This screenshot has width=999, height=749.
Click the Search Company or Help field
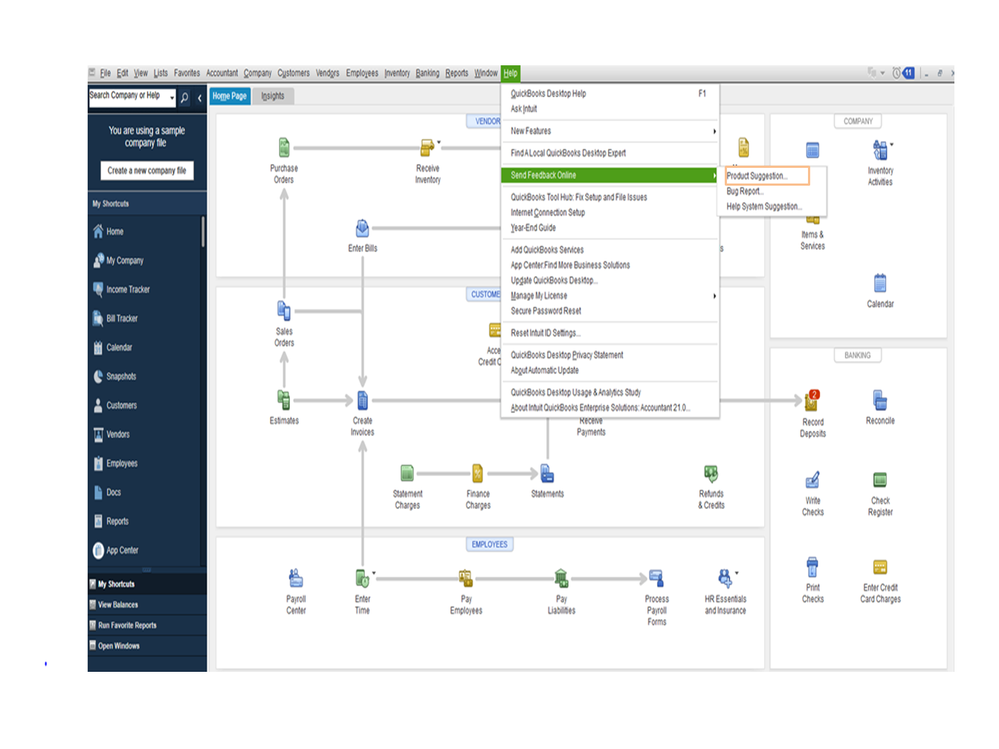pyautogui.click(x=128, y=97)
